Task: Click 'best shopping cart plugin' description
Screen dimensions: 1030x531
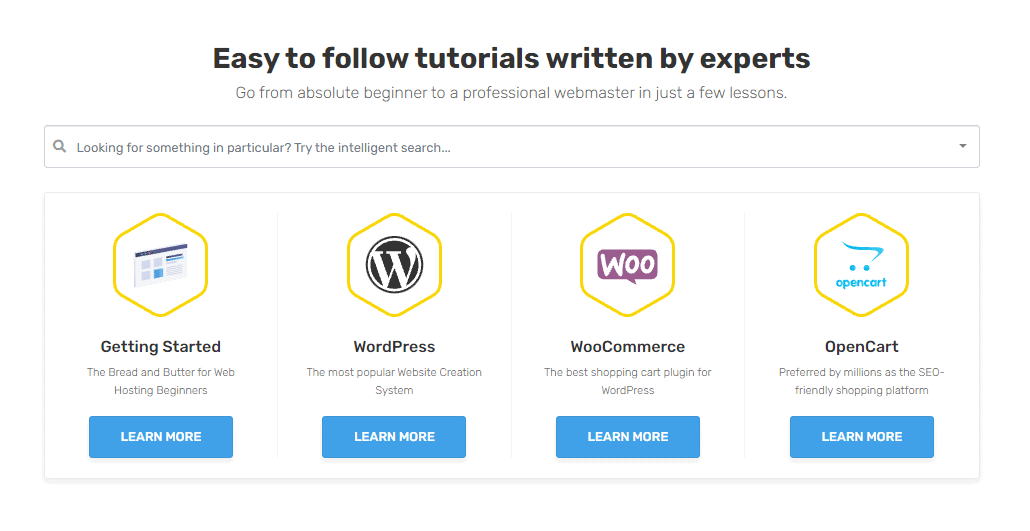Action: coord(627,381)
